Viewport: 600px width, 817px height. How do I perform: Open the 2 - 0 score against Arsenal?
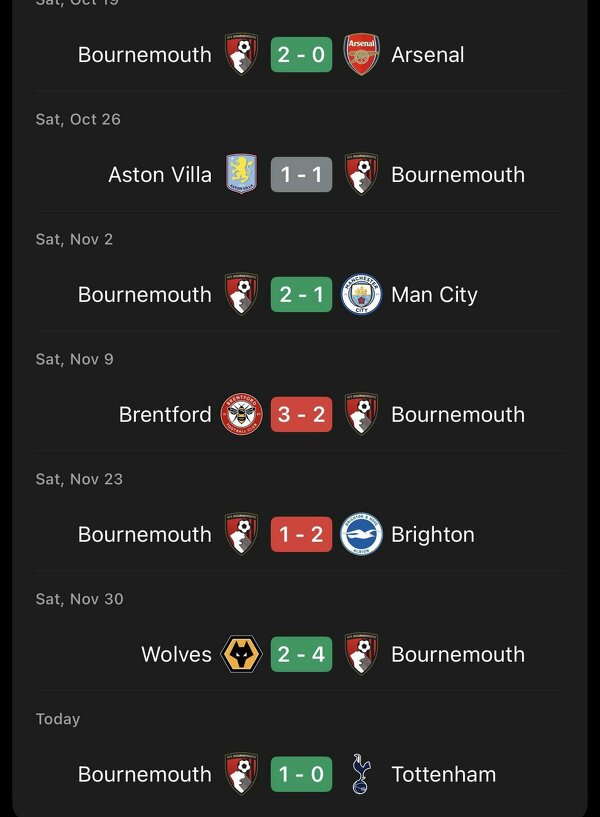pyautogui.click(x=301, y=55)
